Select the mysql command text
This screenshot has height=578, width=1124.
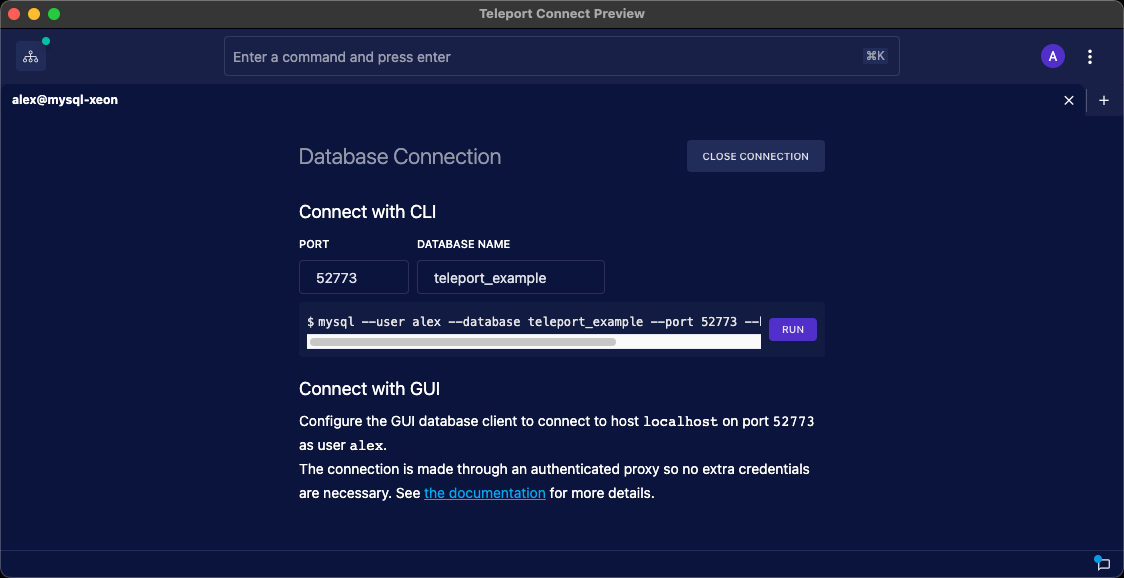click(x=530, y=321)
